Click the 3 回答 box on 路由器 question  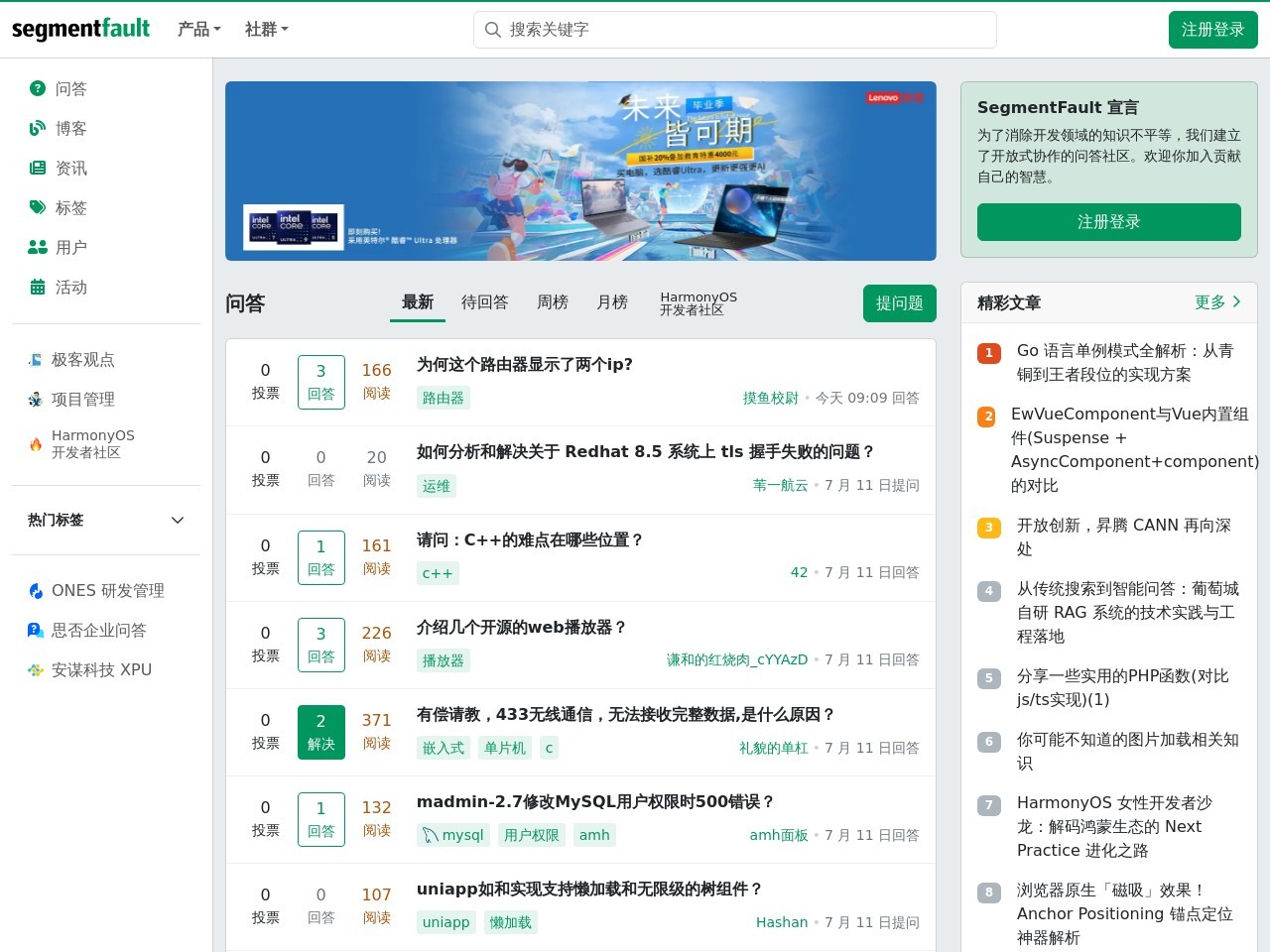coord(321,382)
